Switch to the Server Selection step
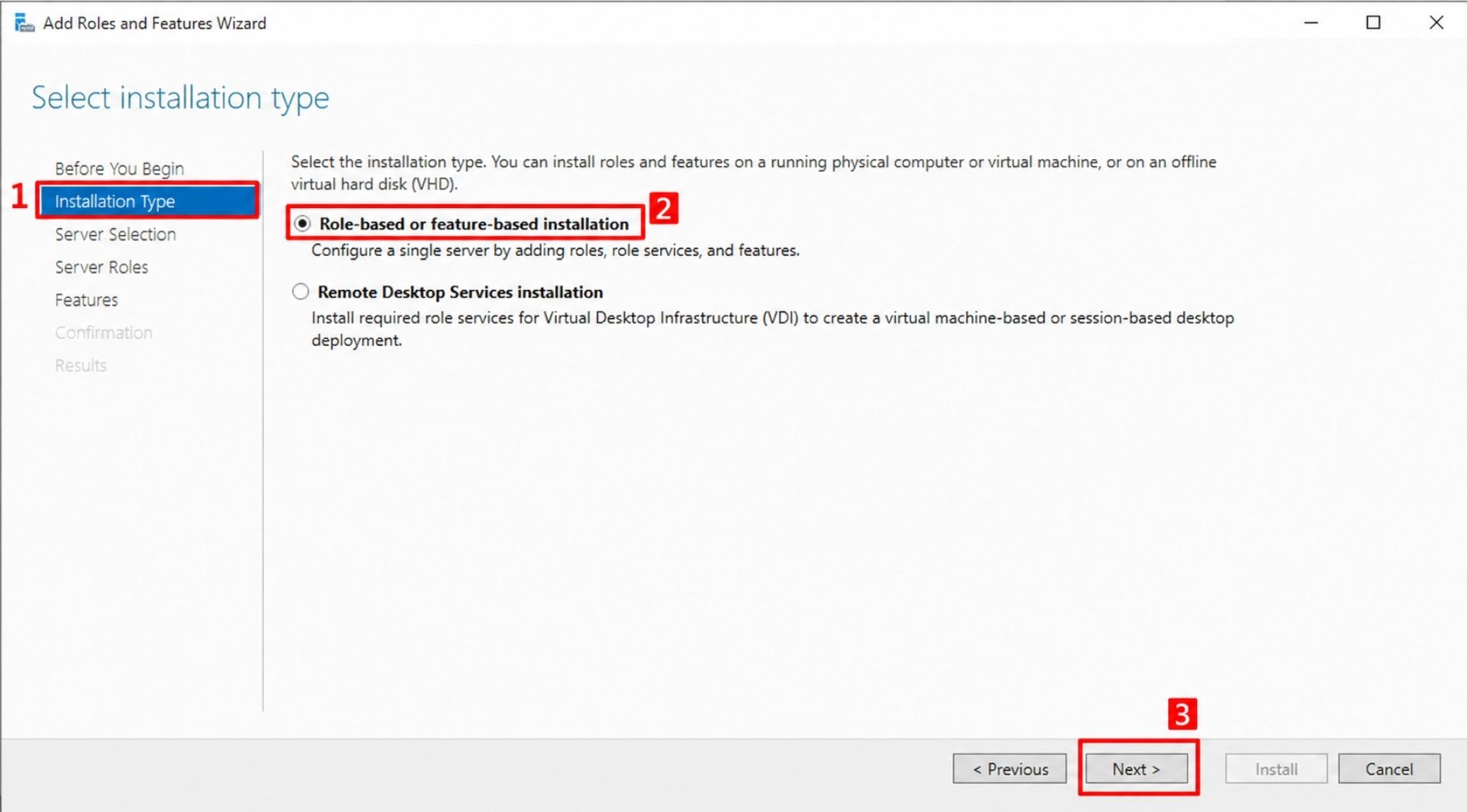 [115, 234]
